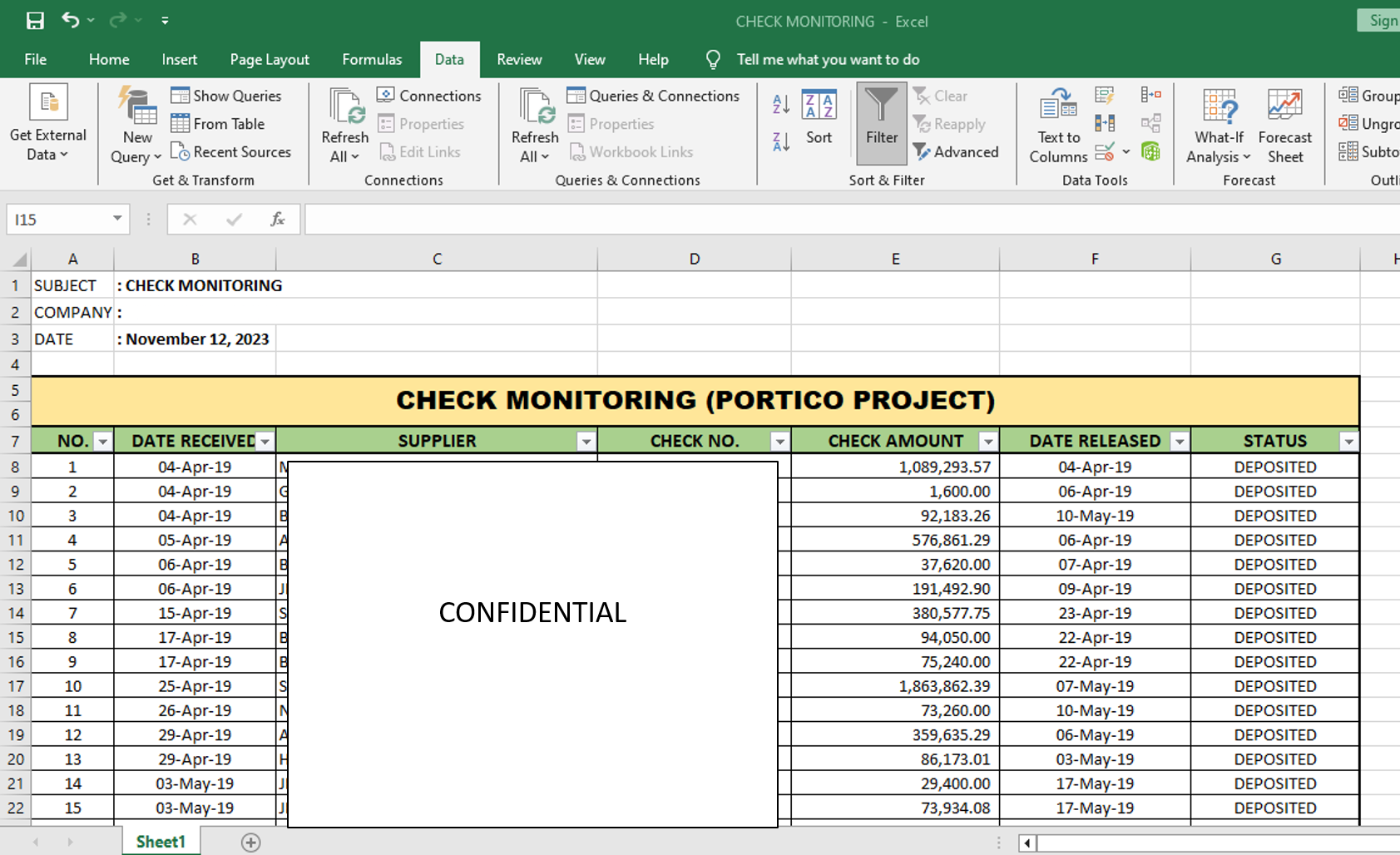
Task: Open the CHECK AMOUNT filter dropdown
Action: [988, 442]
